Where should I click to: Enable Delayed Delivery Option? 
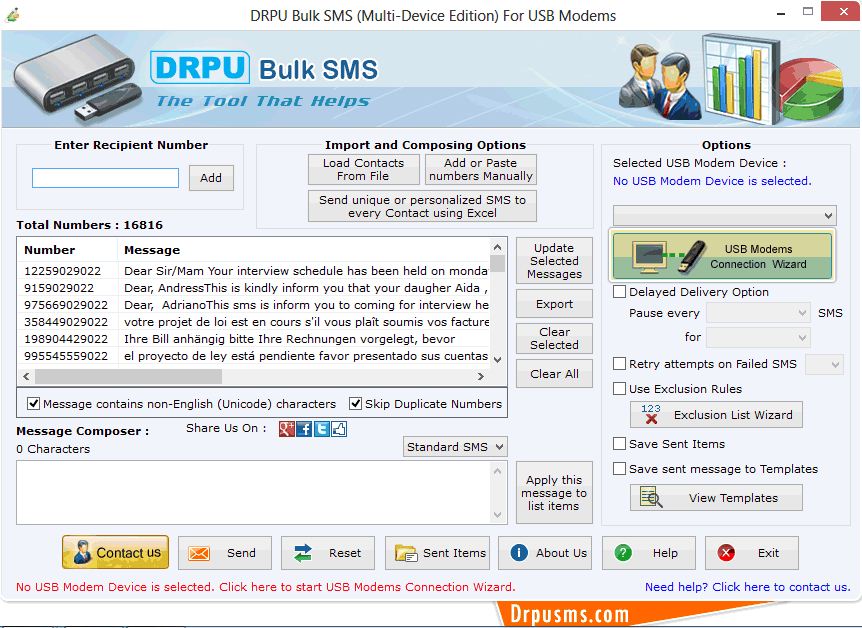point(620,292)
